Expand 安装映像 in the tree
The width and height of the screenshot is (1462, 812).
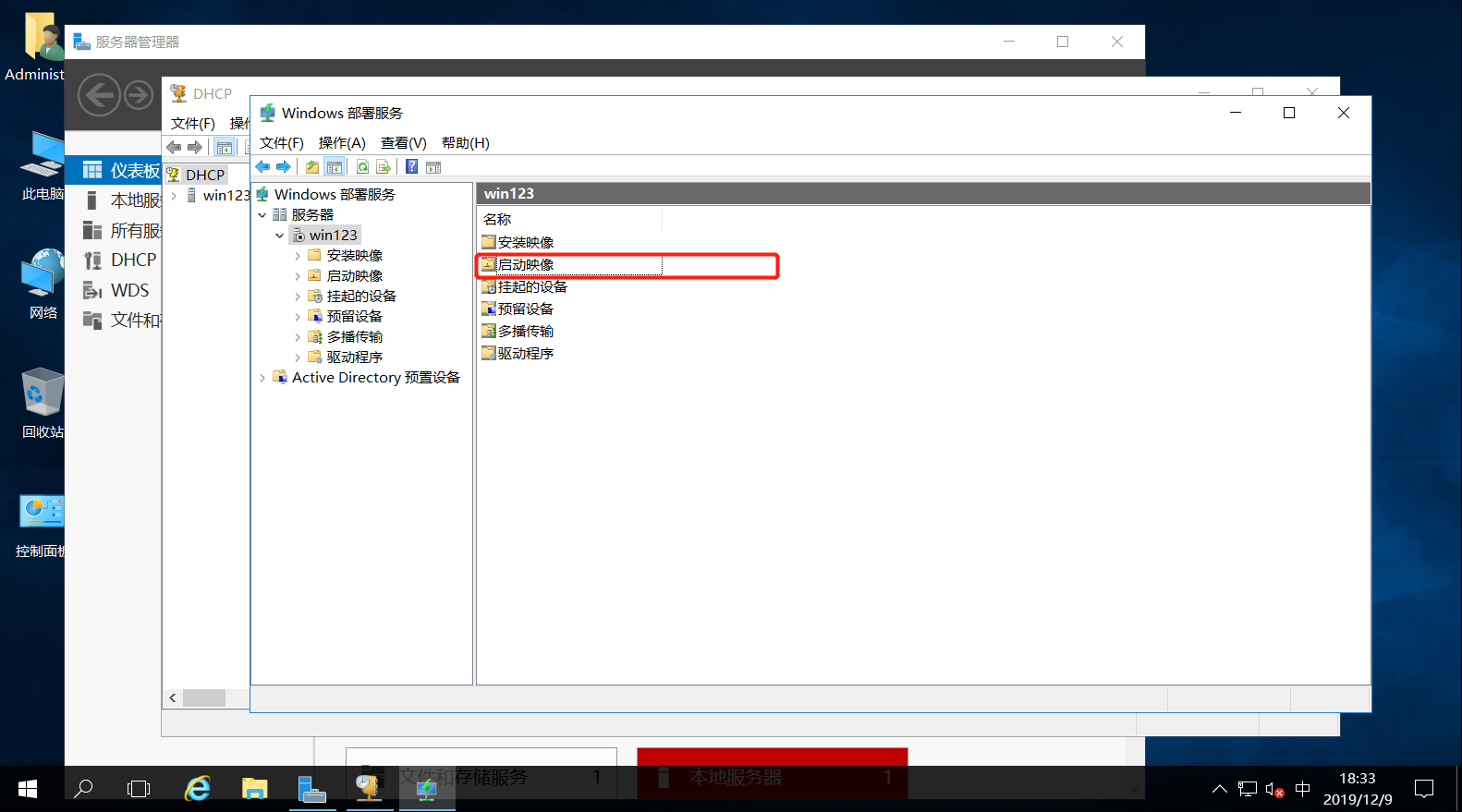(298, 256)
